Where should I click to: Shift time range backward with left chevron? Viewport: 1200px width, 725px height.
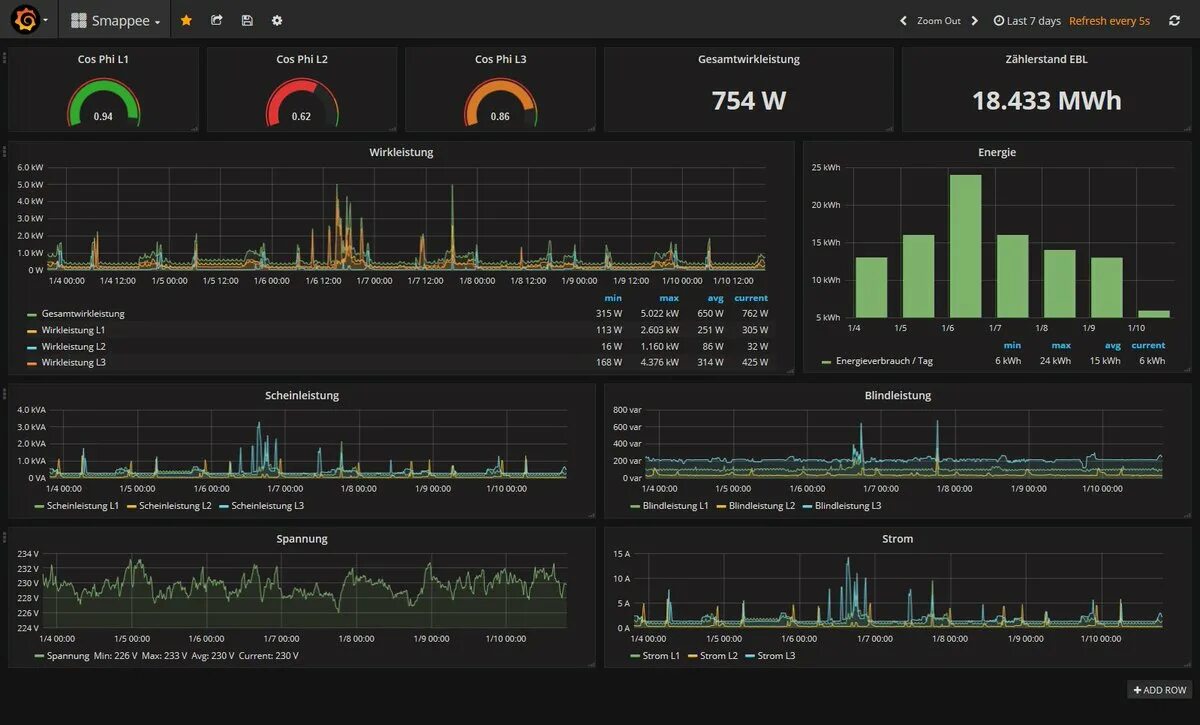903,20
